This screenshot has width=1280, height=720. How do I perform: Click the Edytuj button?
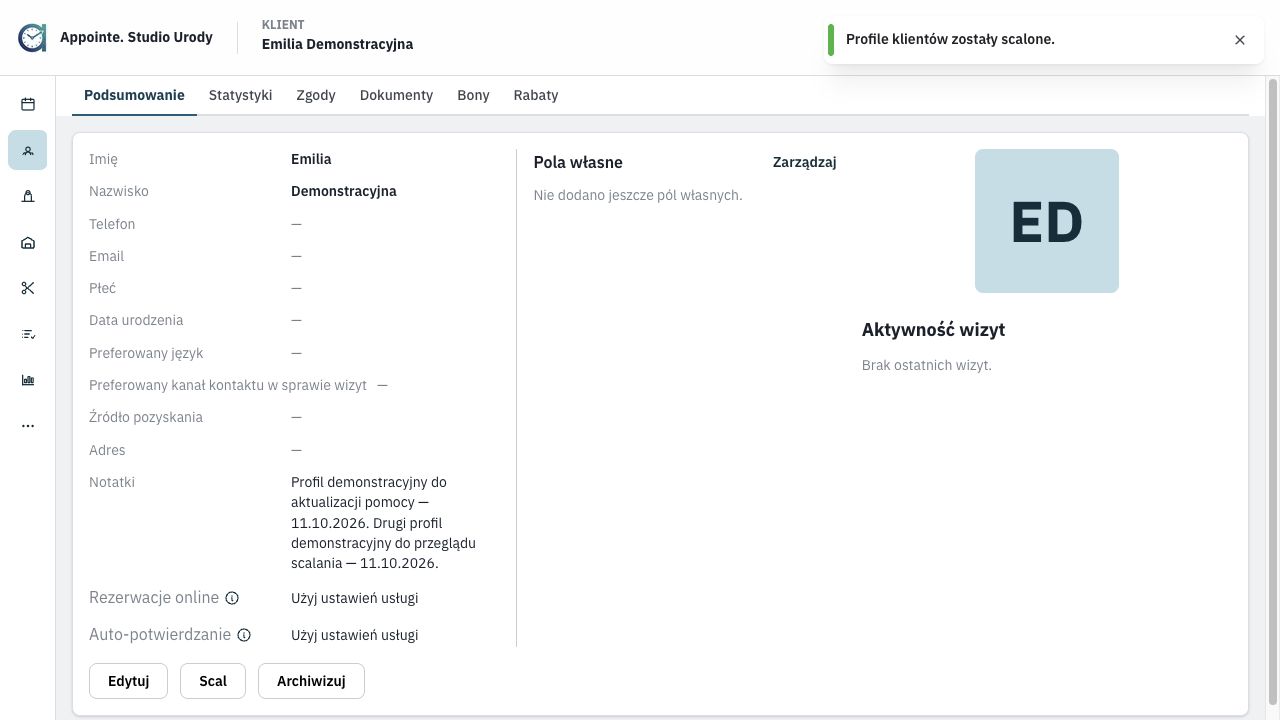pyautogui.click(x=128, y=681)
